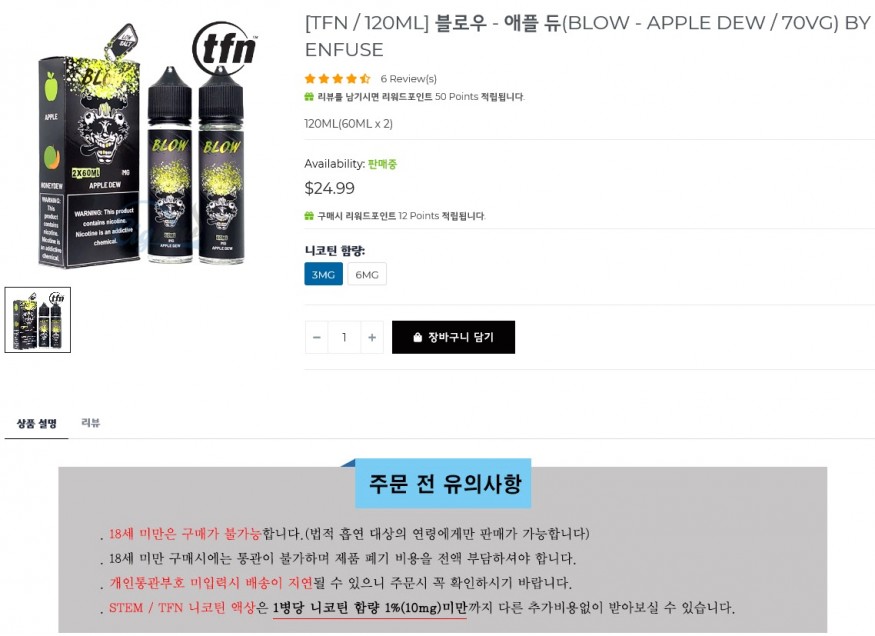This screenshot has width=875, height=636.
Task: Click the $24.99 price text
Action: point(329,189)
